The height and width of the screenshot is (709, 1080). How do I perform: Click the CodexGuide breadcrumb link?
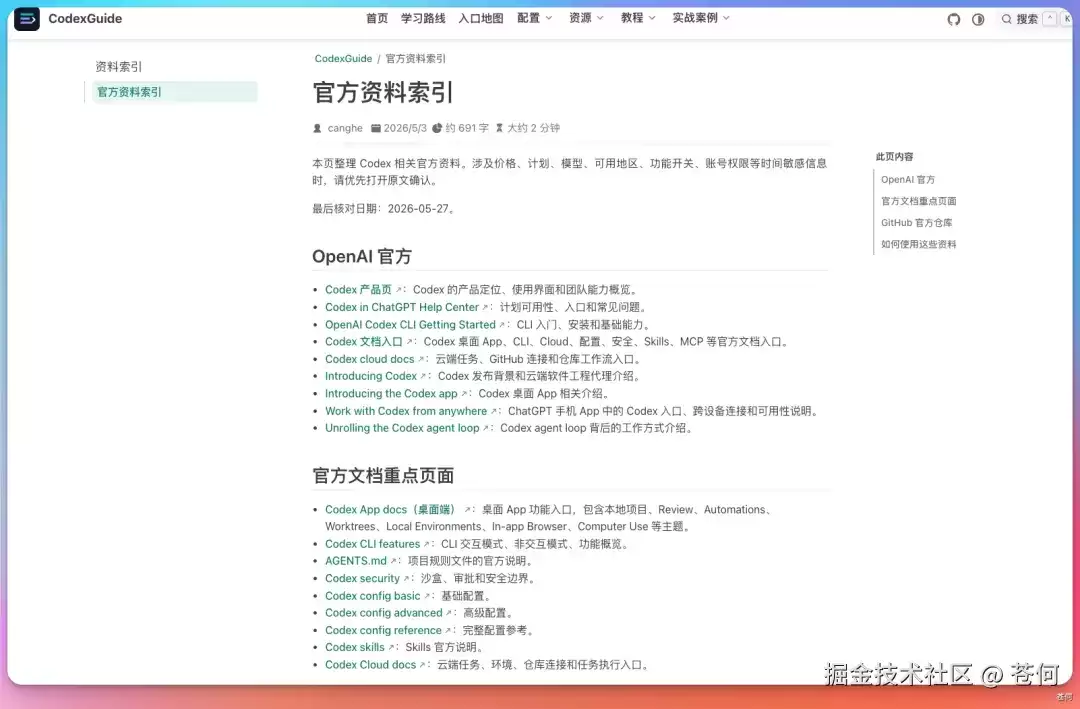pyautogui.click(x=343, y=59)
